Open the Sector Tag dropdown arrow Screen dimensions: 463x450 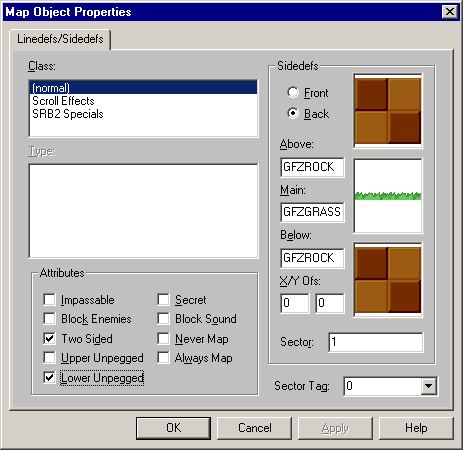click(428, 386)
